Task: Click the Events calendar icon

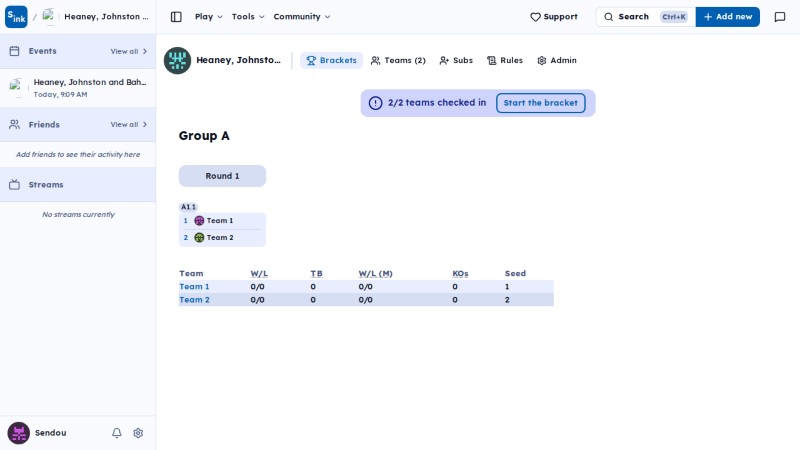Action: pyautogui.click(x=14, y=51)
